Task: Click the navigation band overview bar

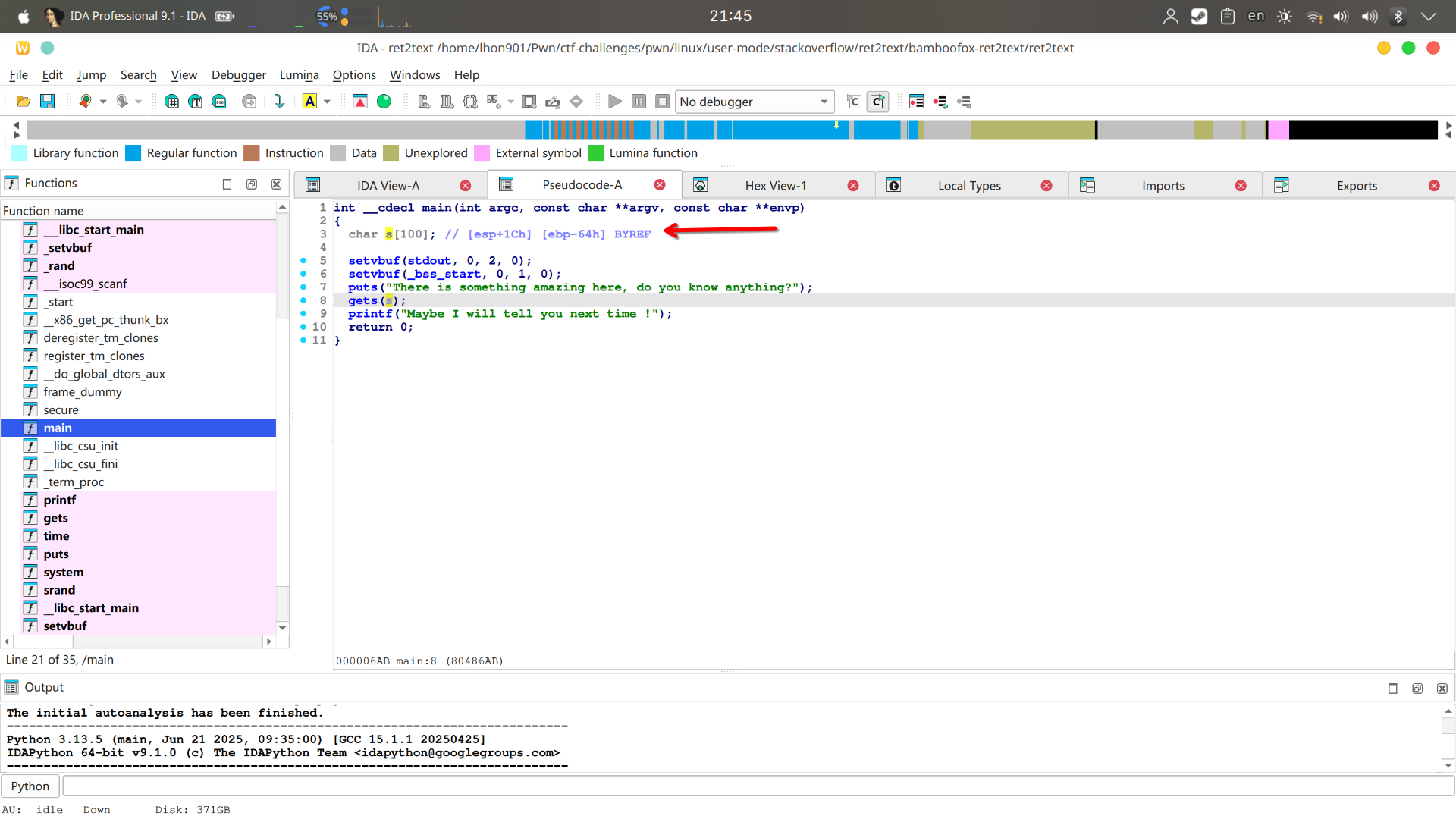Action: tap(732, 130)
